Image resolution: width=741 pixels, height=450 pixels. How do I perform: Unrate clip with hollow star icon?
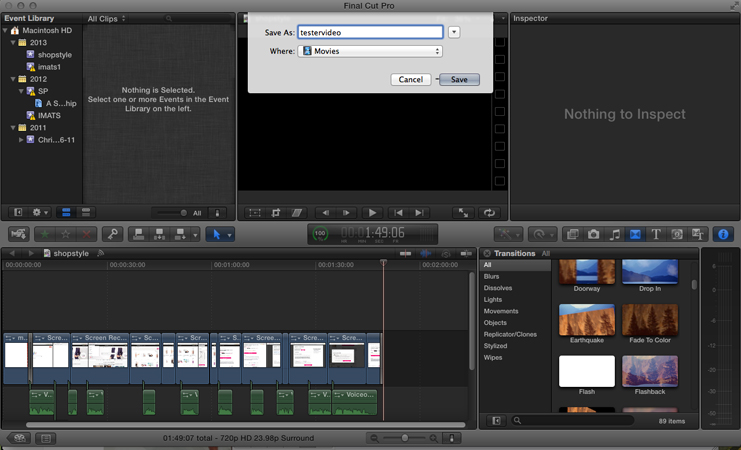[x=66, y=234]
